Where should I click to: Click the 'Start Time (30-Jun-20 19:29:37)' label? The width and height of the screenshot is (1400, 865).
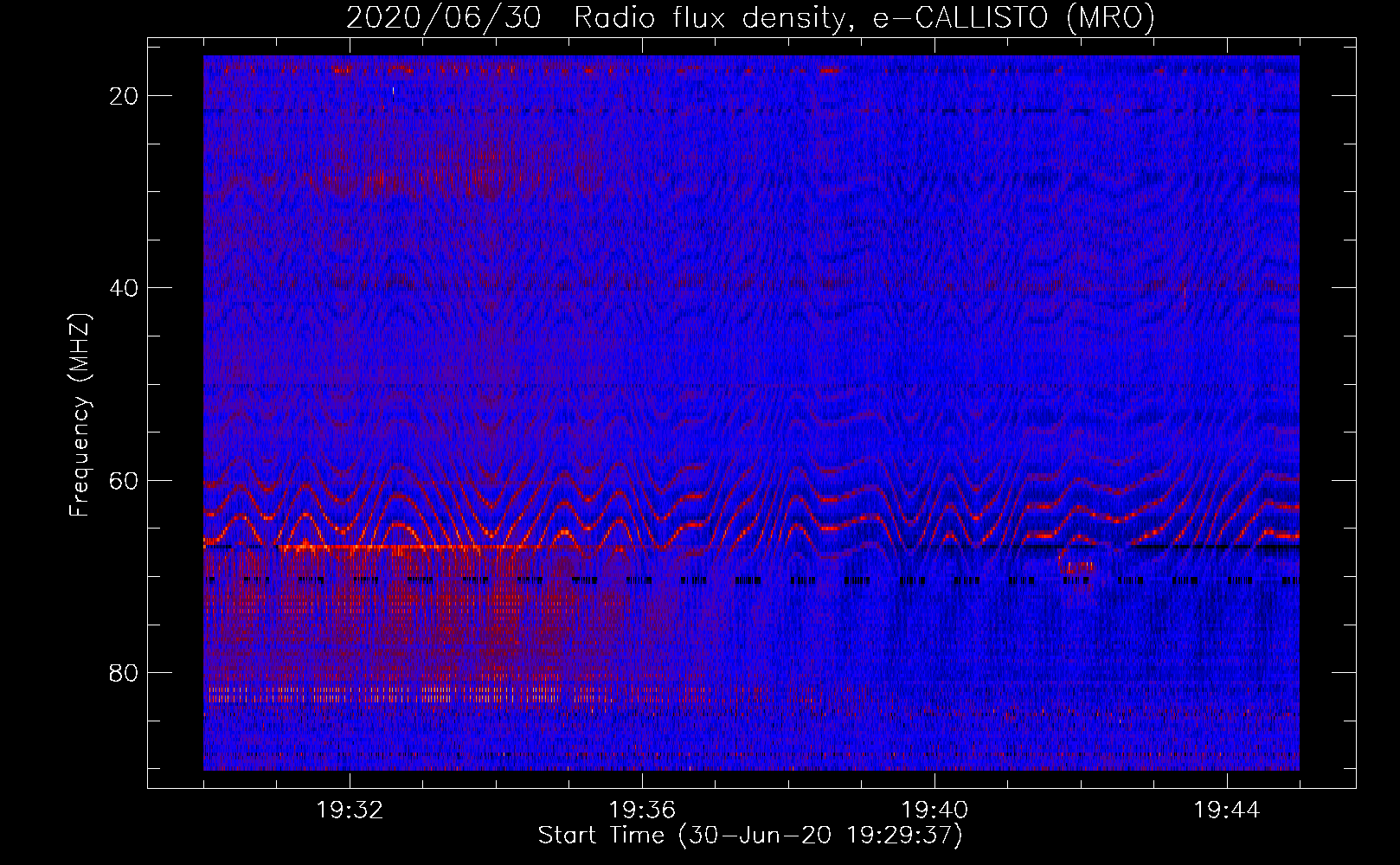tap(750, 836)
